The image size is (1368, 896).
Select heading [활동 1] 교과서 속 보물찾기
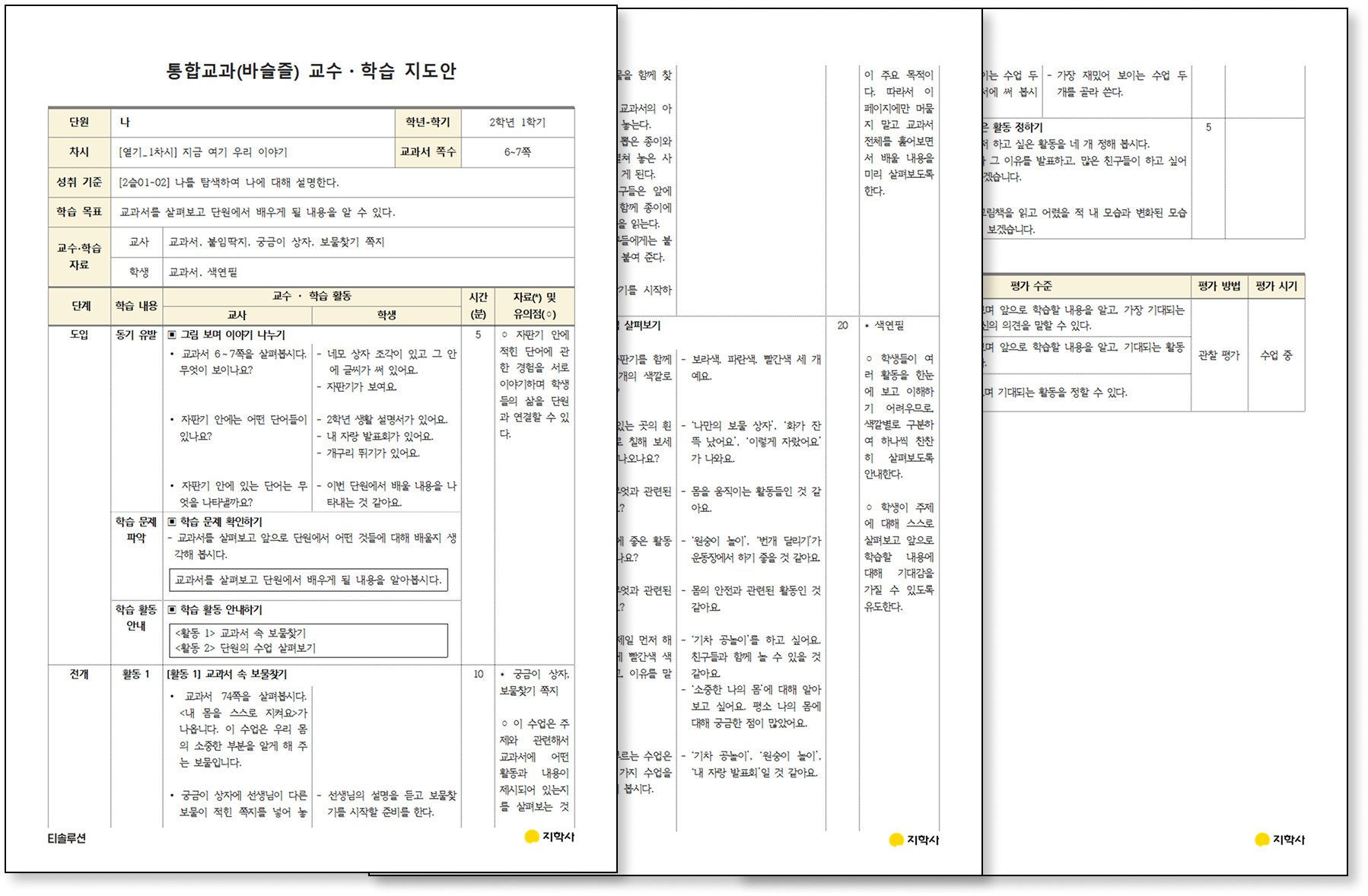tap(227, 674)
